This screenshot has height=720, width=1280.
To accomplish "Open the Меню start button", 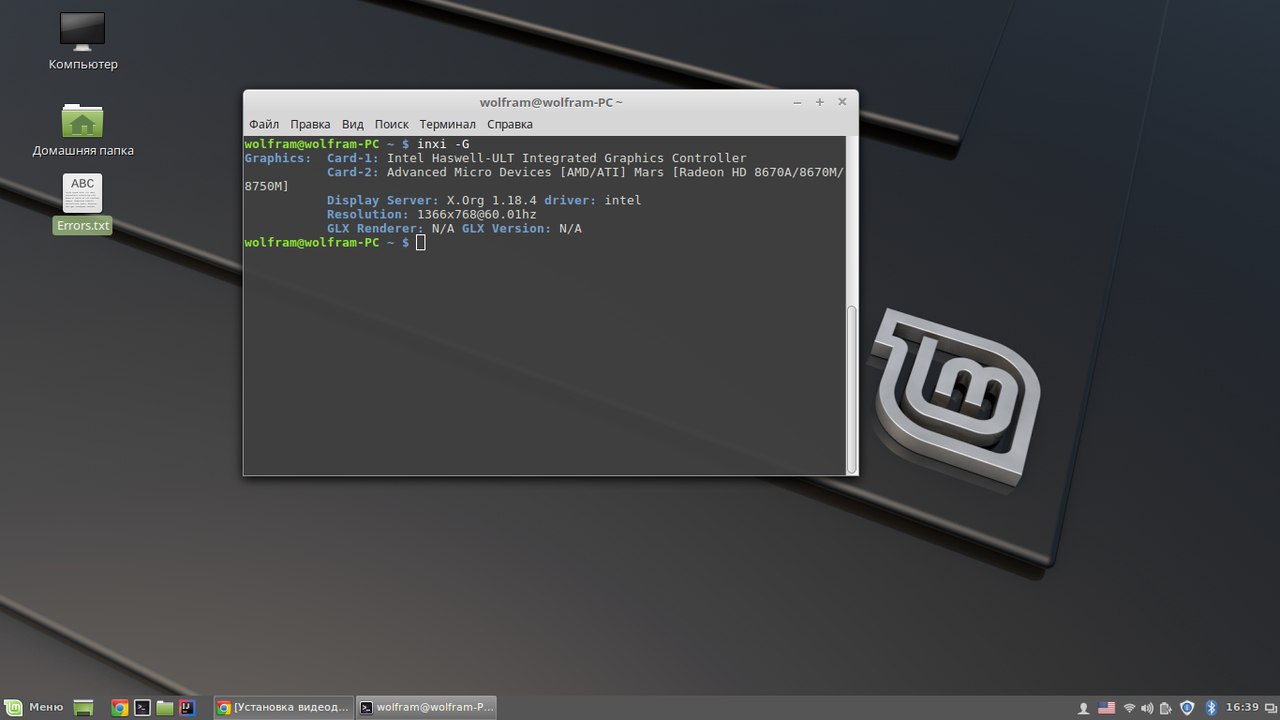I will [x=36, y=707].
